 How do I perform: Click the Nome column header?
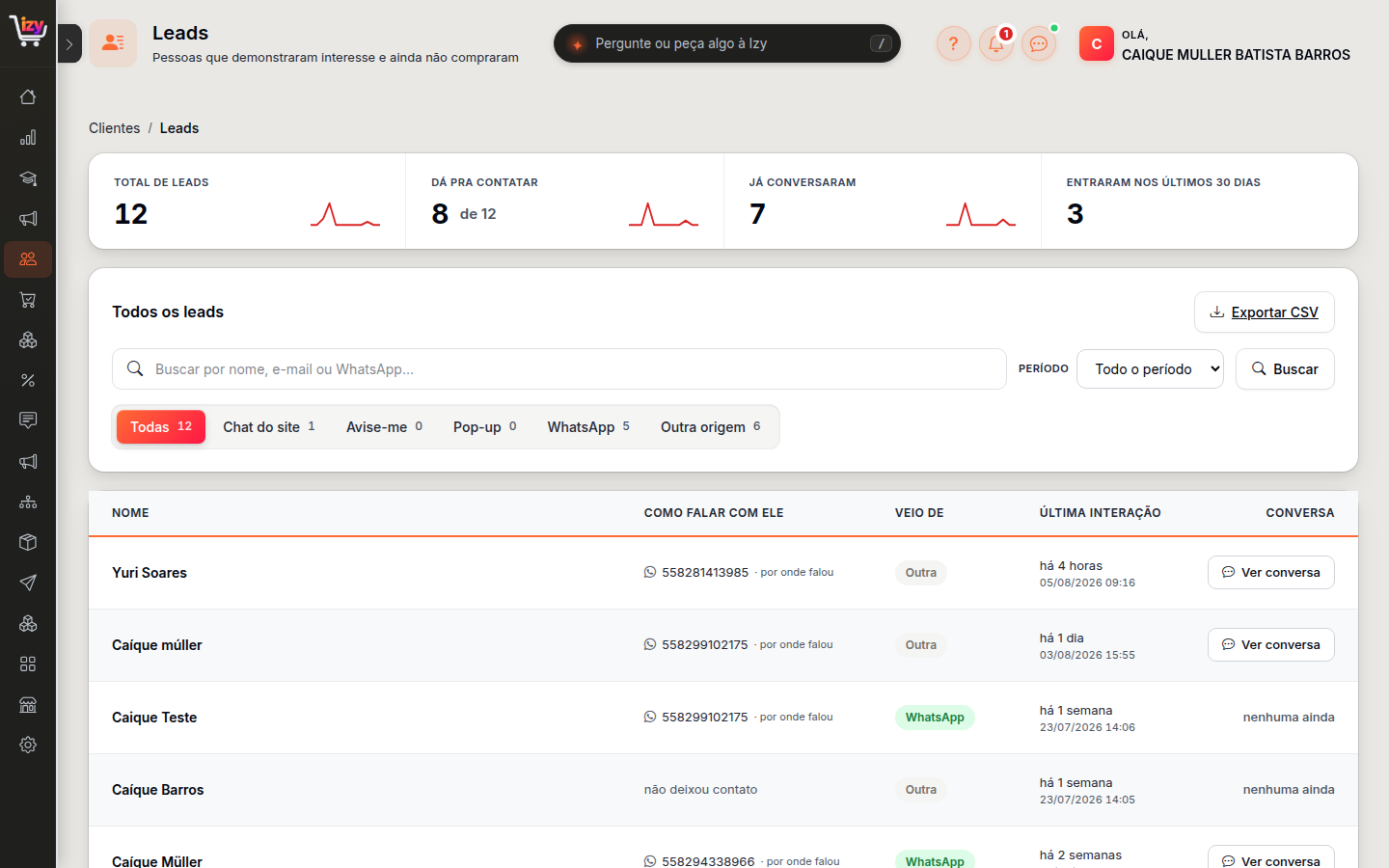click(130, 513)
